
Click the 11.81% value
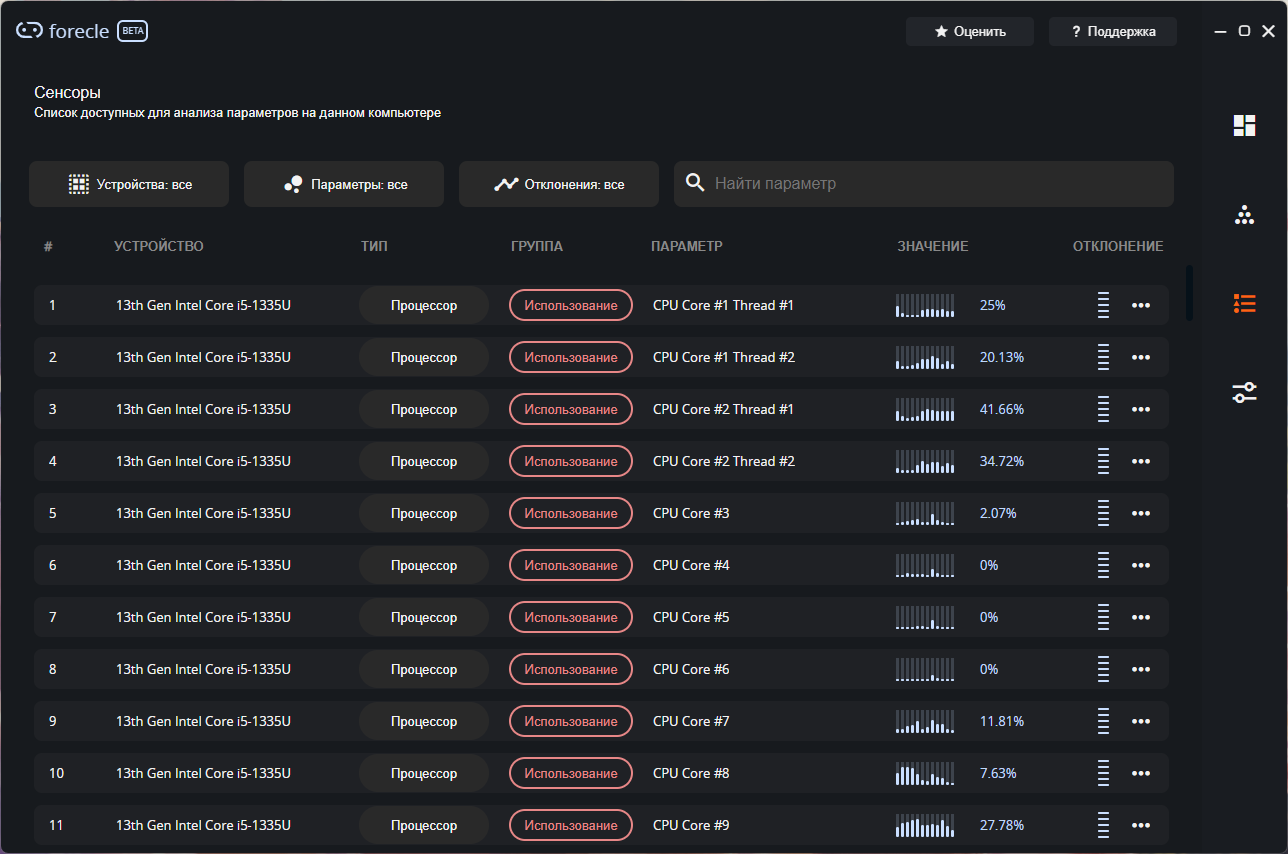(x=1002, y=721)
